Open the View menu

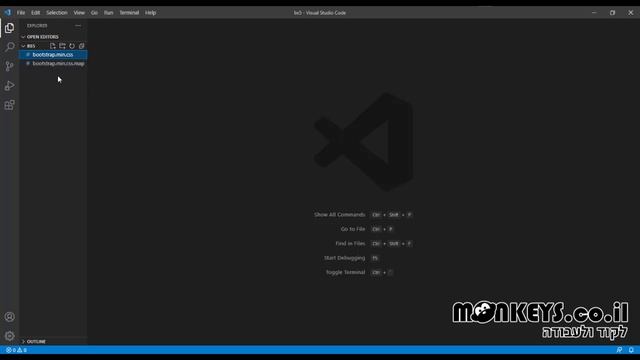click(x=79, y=13)
